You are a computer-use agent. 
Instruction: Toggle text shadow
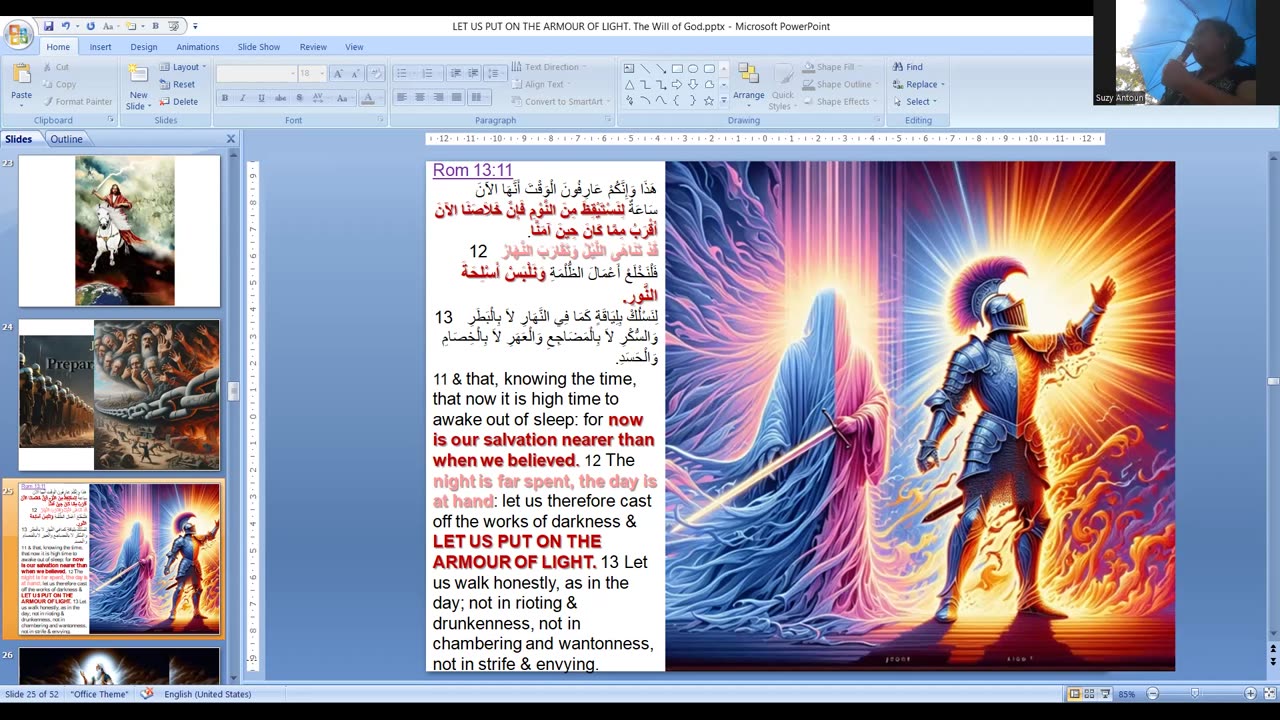(x=297, y=98)
